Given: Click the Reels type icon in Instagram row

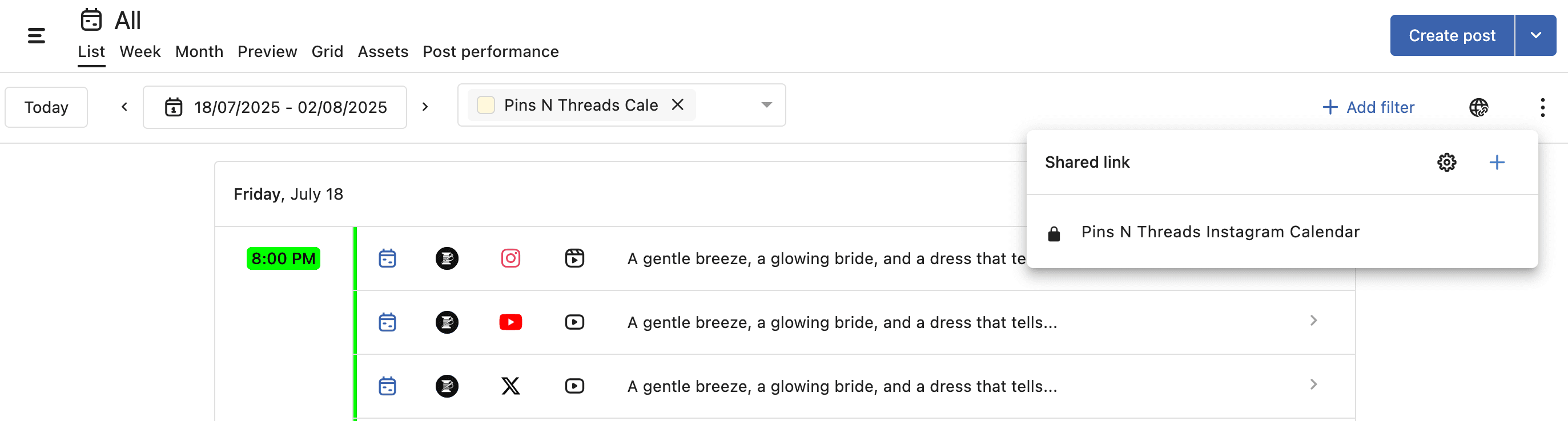Looking at the screenshot, I should (574, 258).
